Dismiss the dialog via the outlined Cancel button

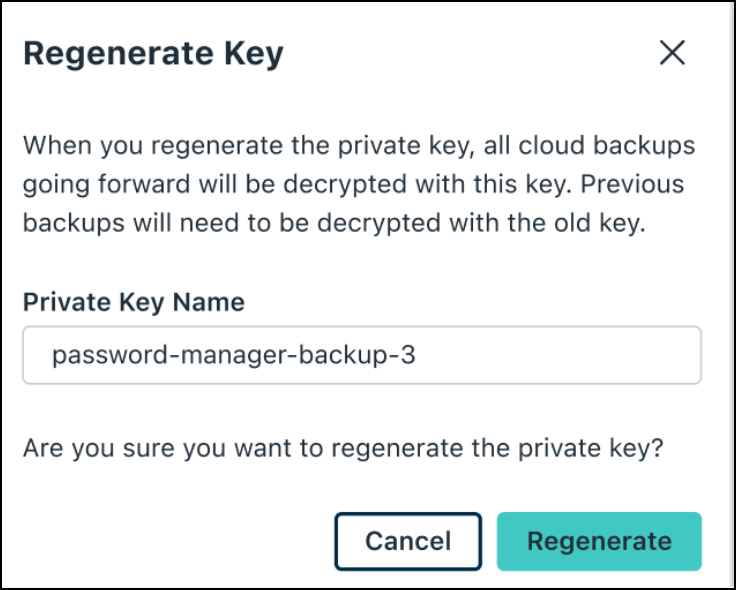408,541
